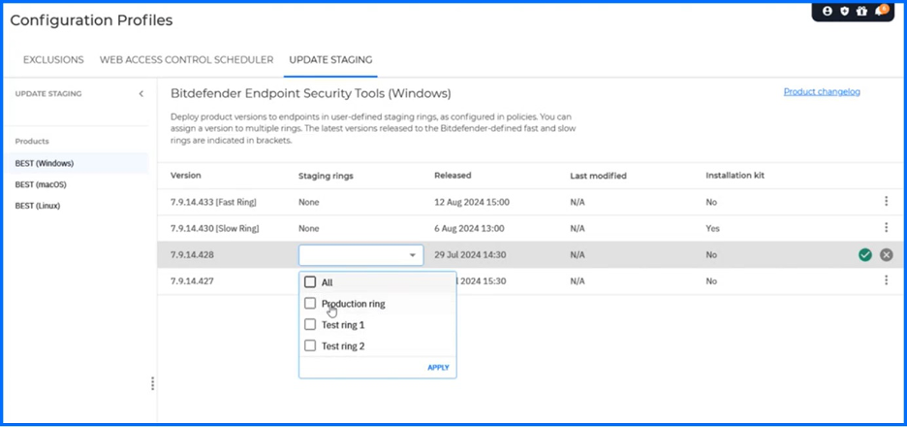This screenshot has height=428, width=908.
Task: Collapse the Update Staging side panel
Action: [x=141, y=94]
